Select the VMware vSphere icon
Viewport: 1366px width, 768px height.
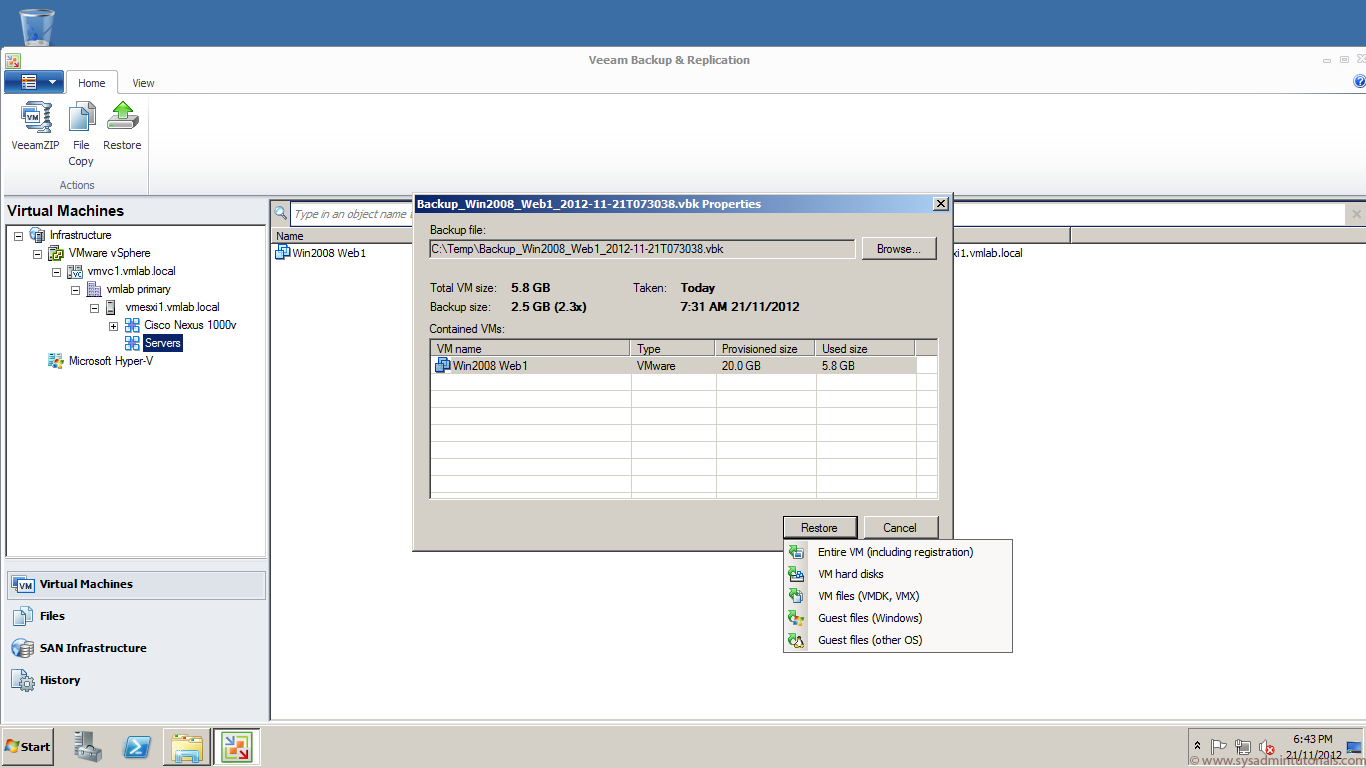point(56,253)
